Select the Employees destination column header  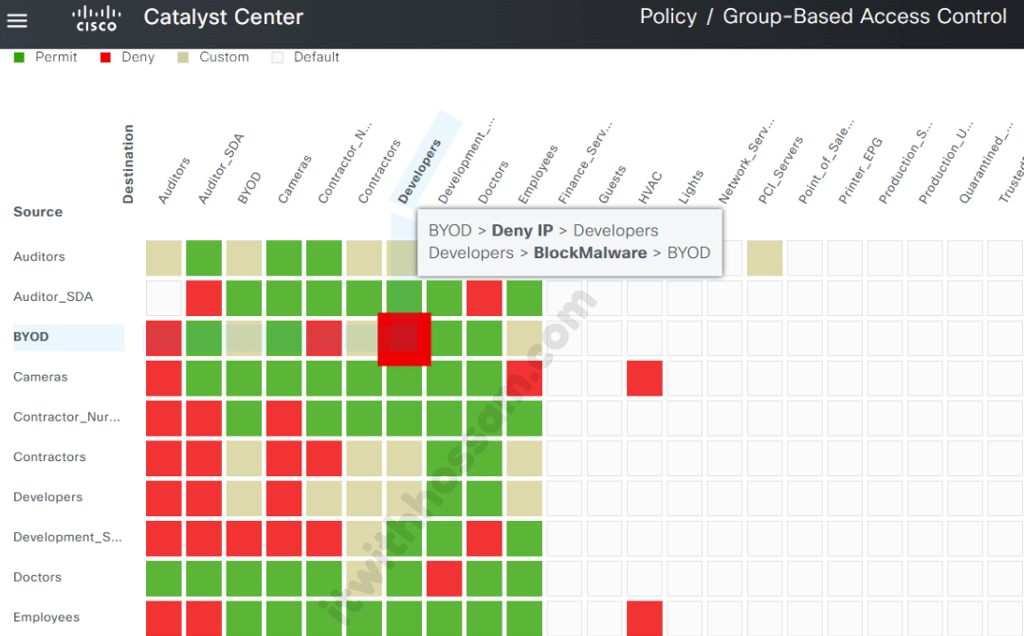(x=537, y=174)
